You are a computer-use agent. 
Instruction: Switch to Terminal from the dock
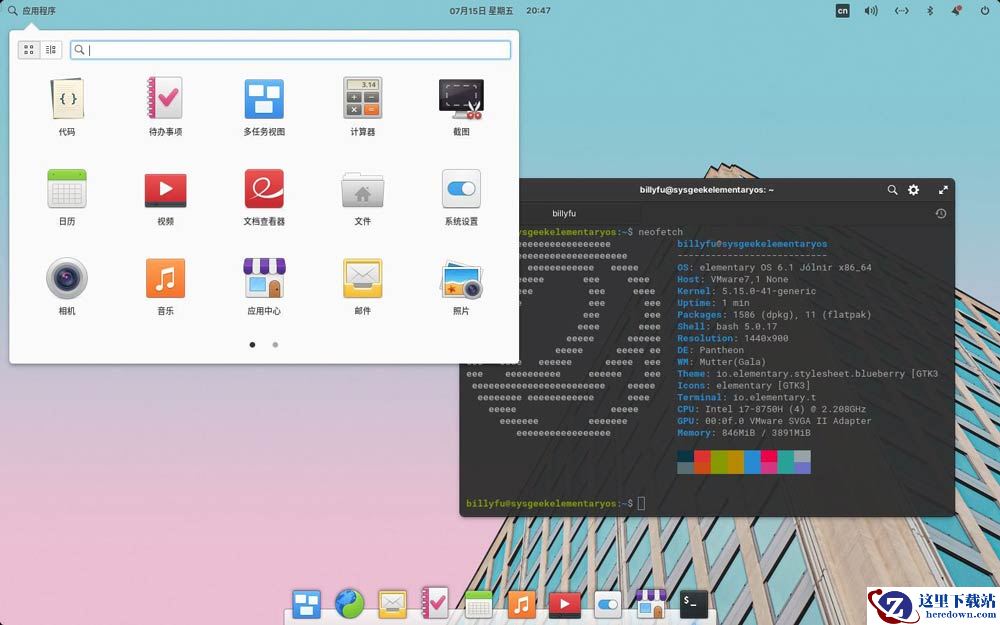pos(693,603)
